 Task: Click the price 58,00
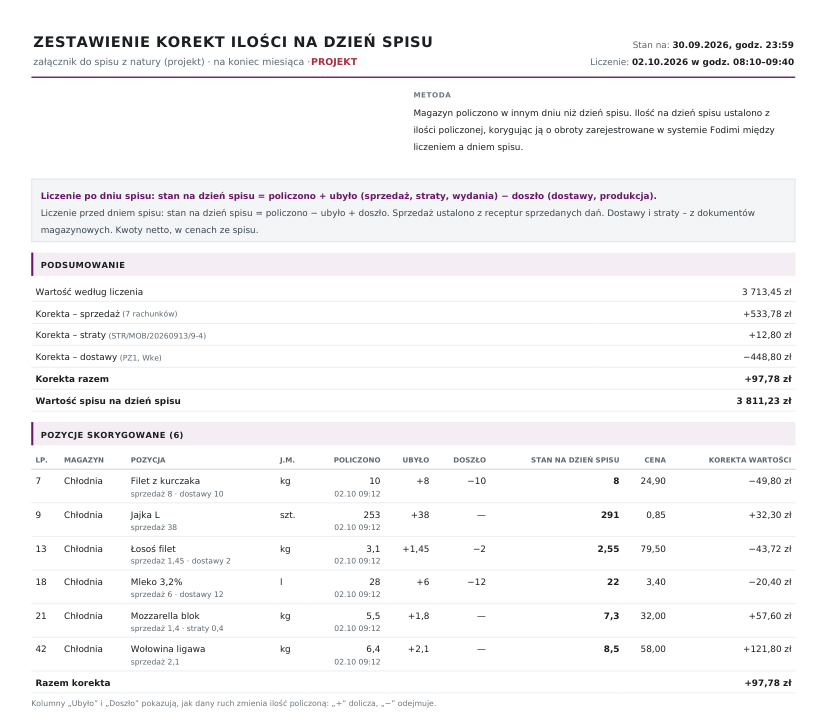(653, 649)
